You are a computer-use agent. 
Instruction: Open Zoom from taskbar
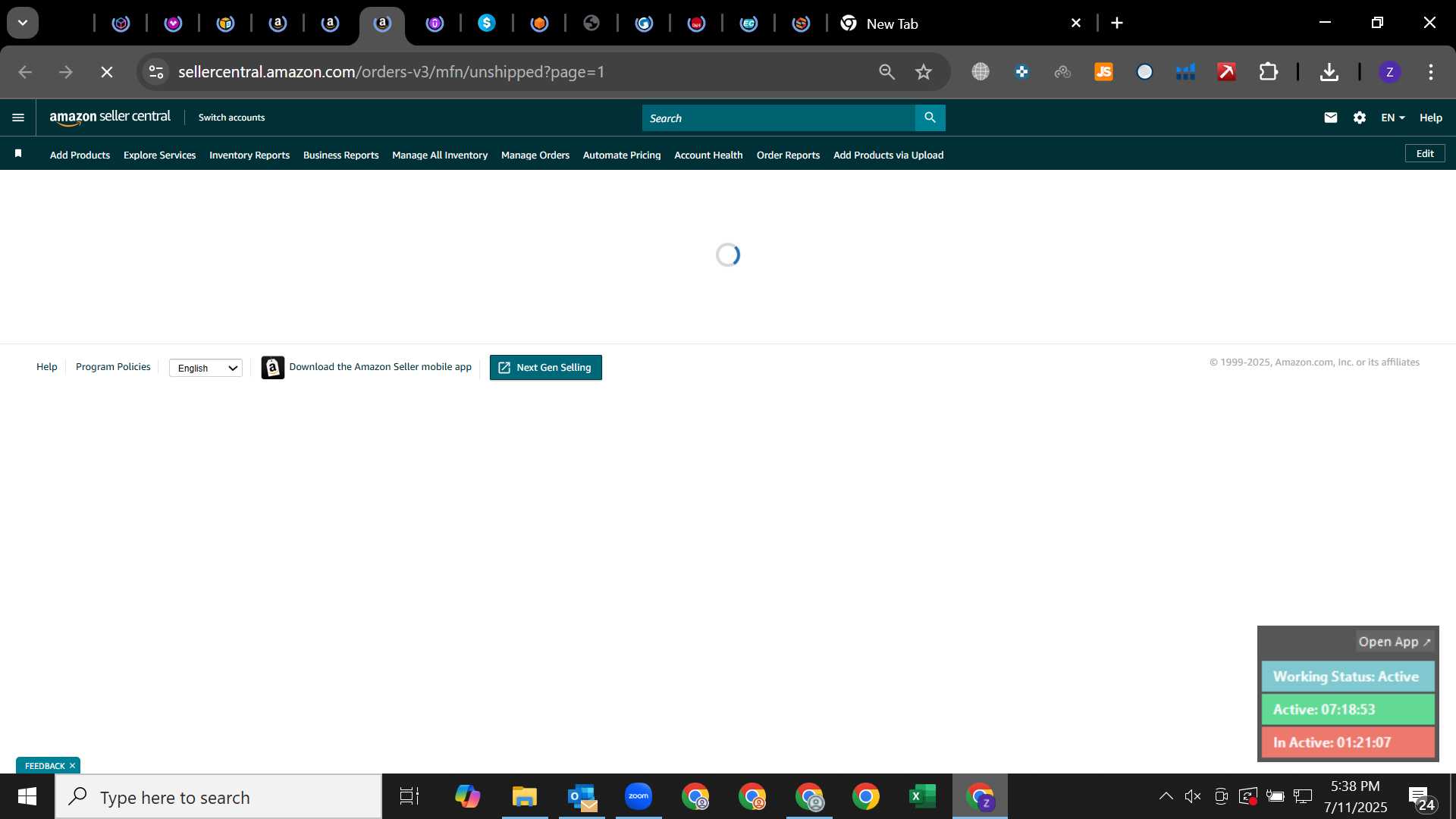[639, 797]
